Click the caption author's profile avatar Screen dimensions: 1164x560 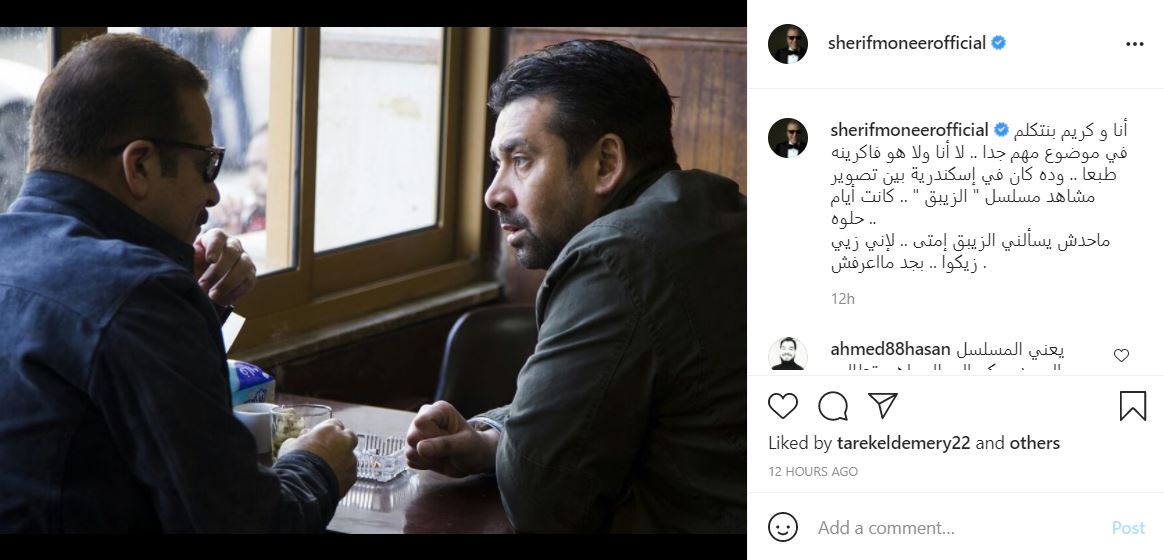[788, 138]
